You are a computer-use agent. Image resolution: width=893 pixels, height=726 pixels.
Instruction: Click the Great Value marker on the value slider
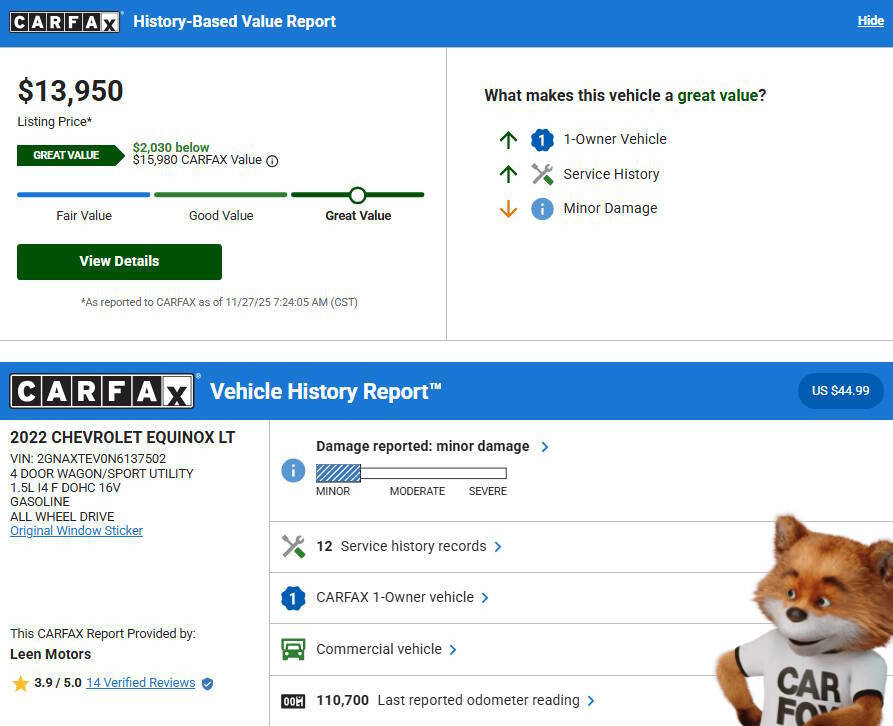coord(357,195)
